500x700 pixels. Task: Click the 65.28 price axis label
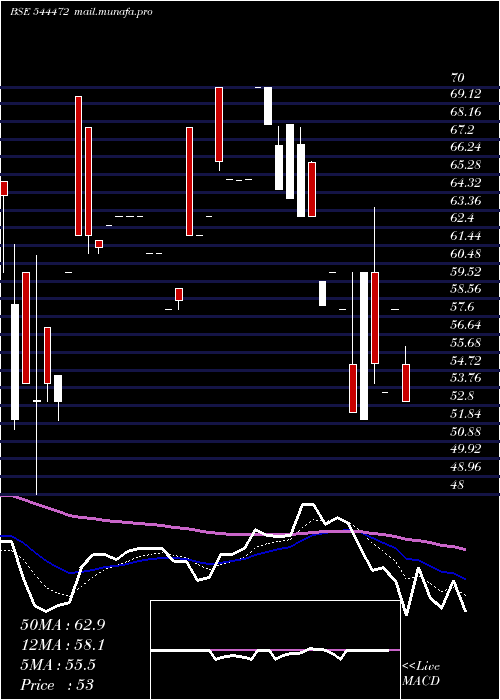(x=466, y=165)
